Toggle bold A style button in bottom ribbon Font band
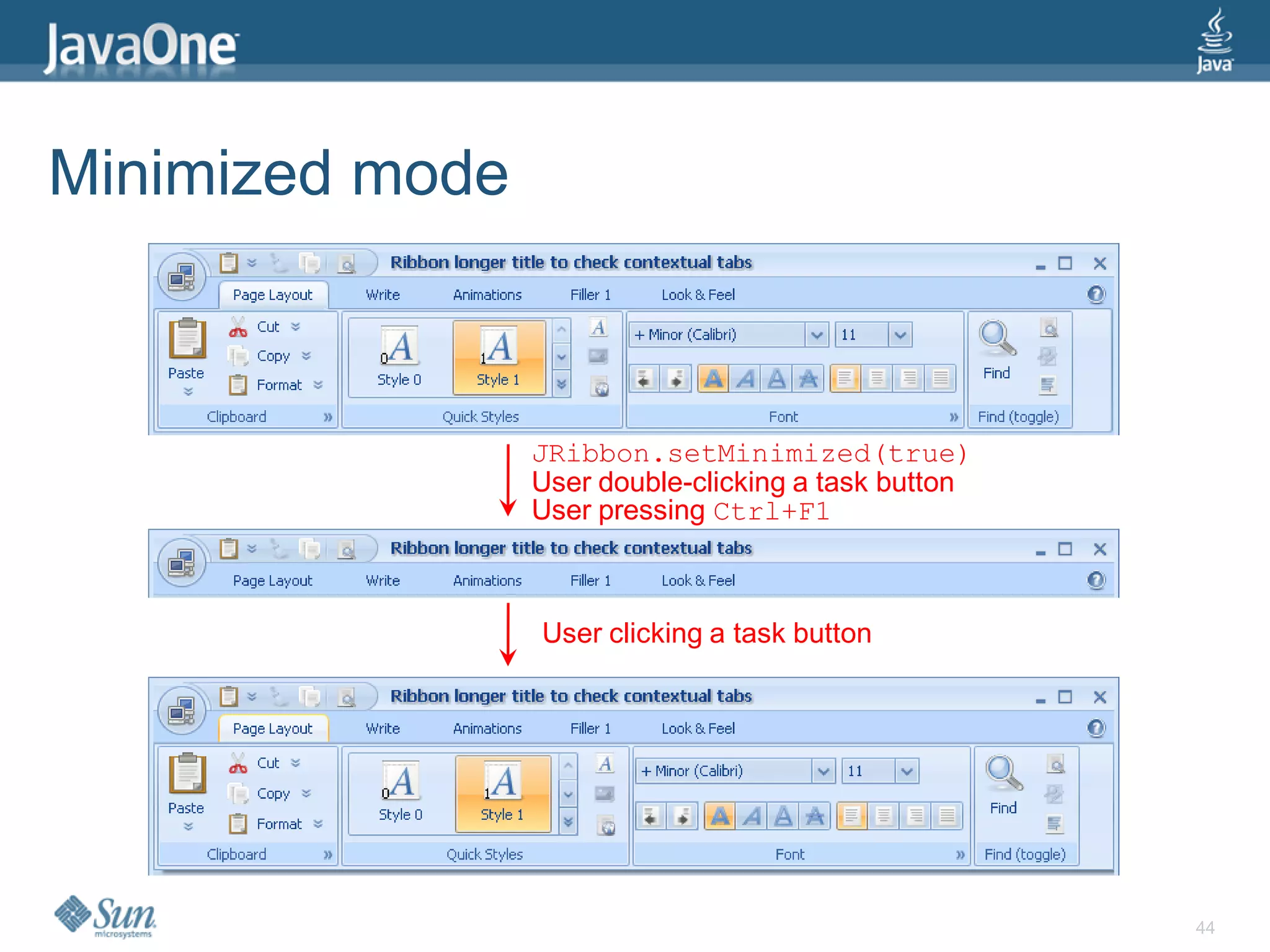 [x=720, y=816]
